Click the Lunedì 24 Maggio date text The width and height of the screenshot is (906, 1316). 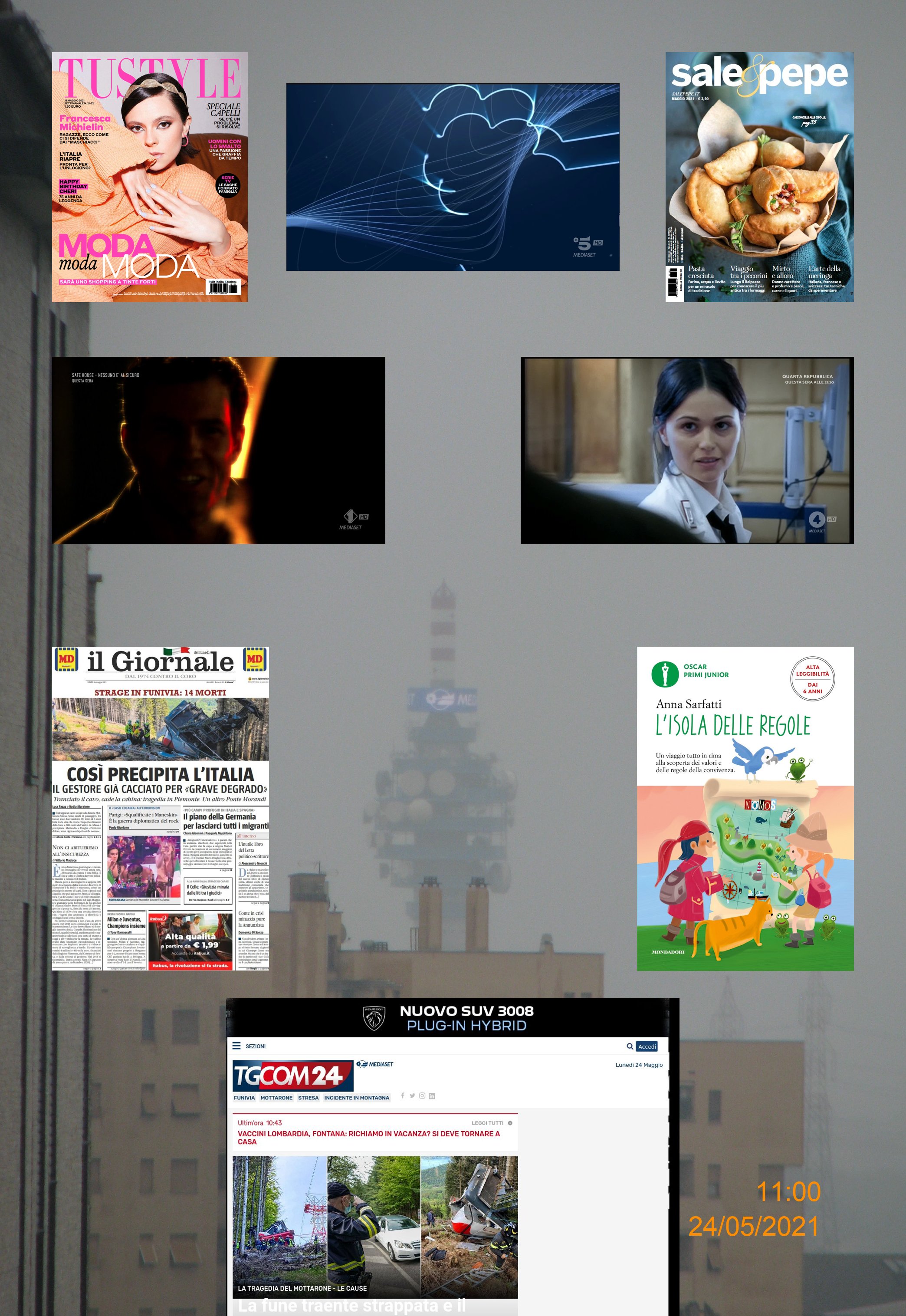639,1065
